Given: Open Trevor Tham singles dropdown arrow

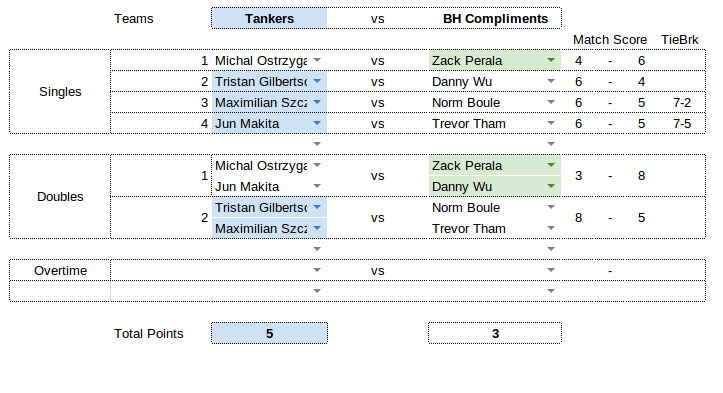Looking at the screenshot, I should tap(551, 123).
